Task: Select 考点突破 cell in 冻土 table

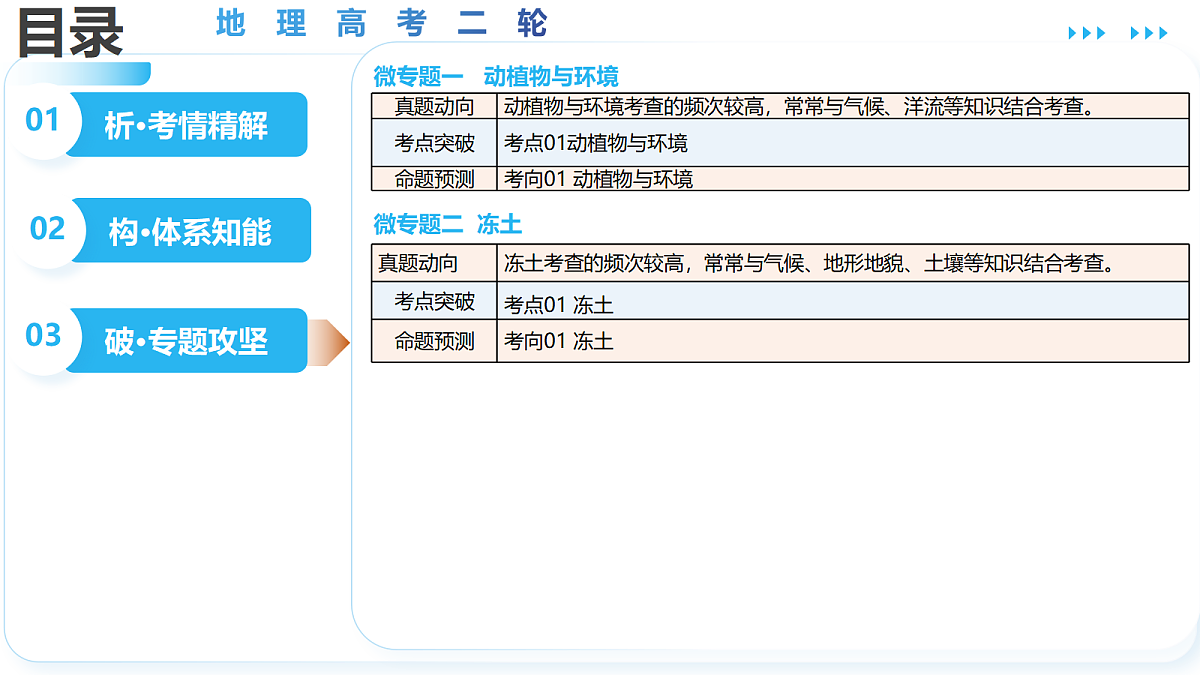Action: [434, 301]
